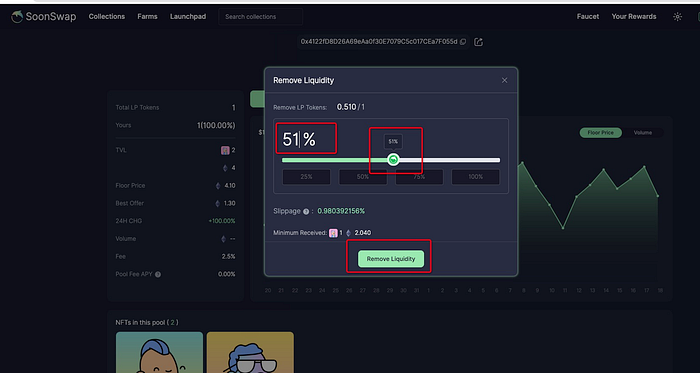The width and height of the screenshot is (700, 373).
Task: Open the Collections page
Action: [107, 17]
